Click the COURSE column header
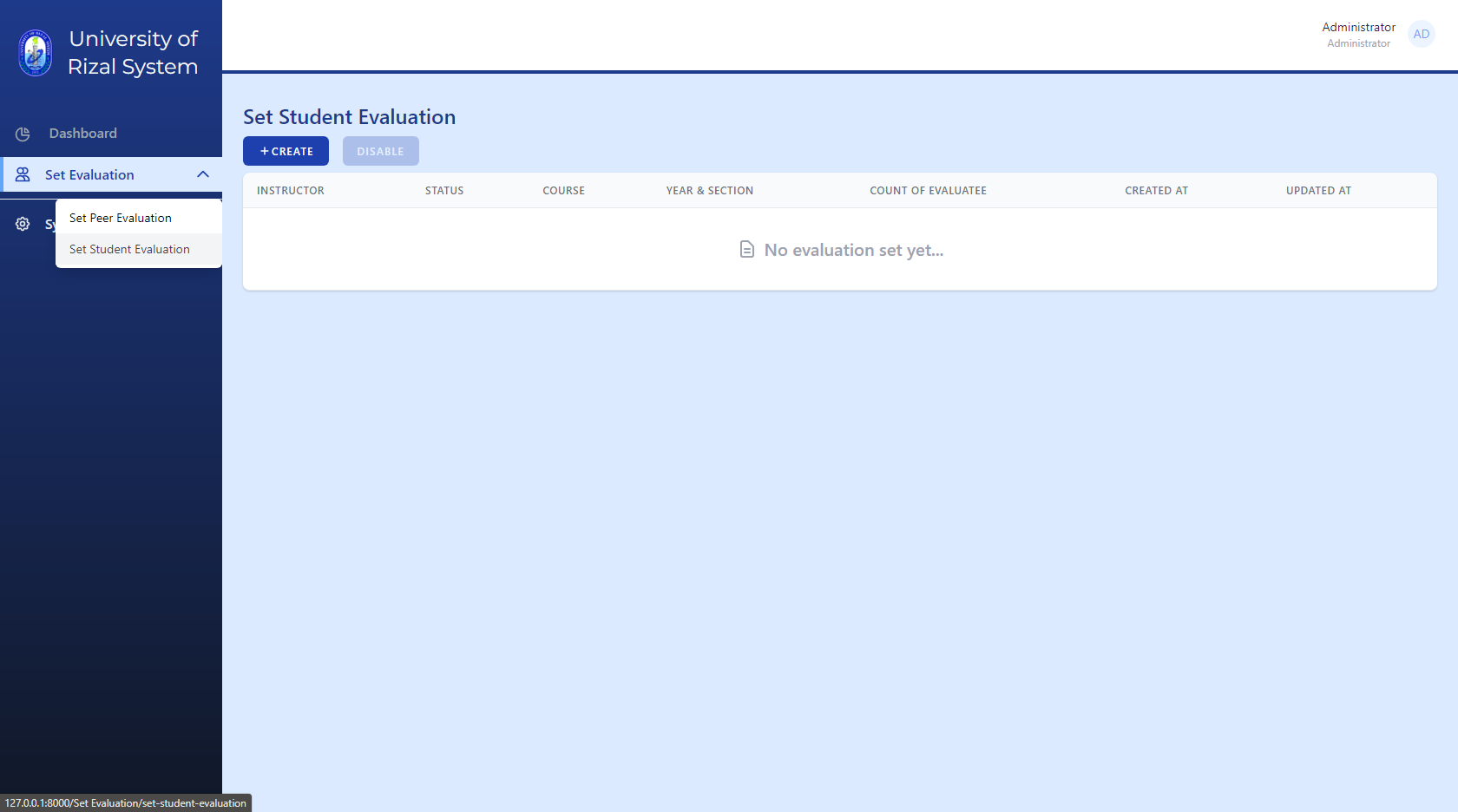Image resolution: width=1458 pixels, height=812 pixels. coord(563,190)
